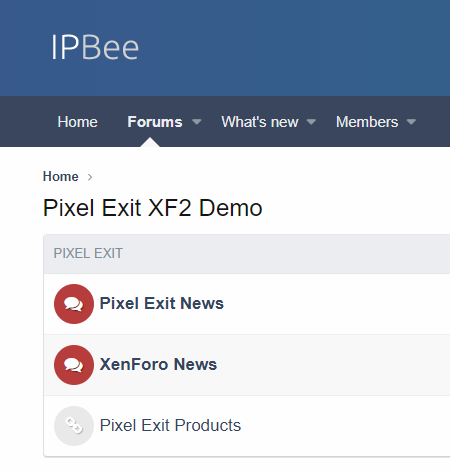Screen dimensions: 450x473
Task: Open the Pixel Exit News forum title
Action: [x=162, y=303]
